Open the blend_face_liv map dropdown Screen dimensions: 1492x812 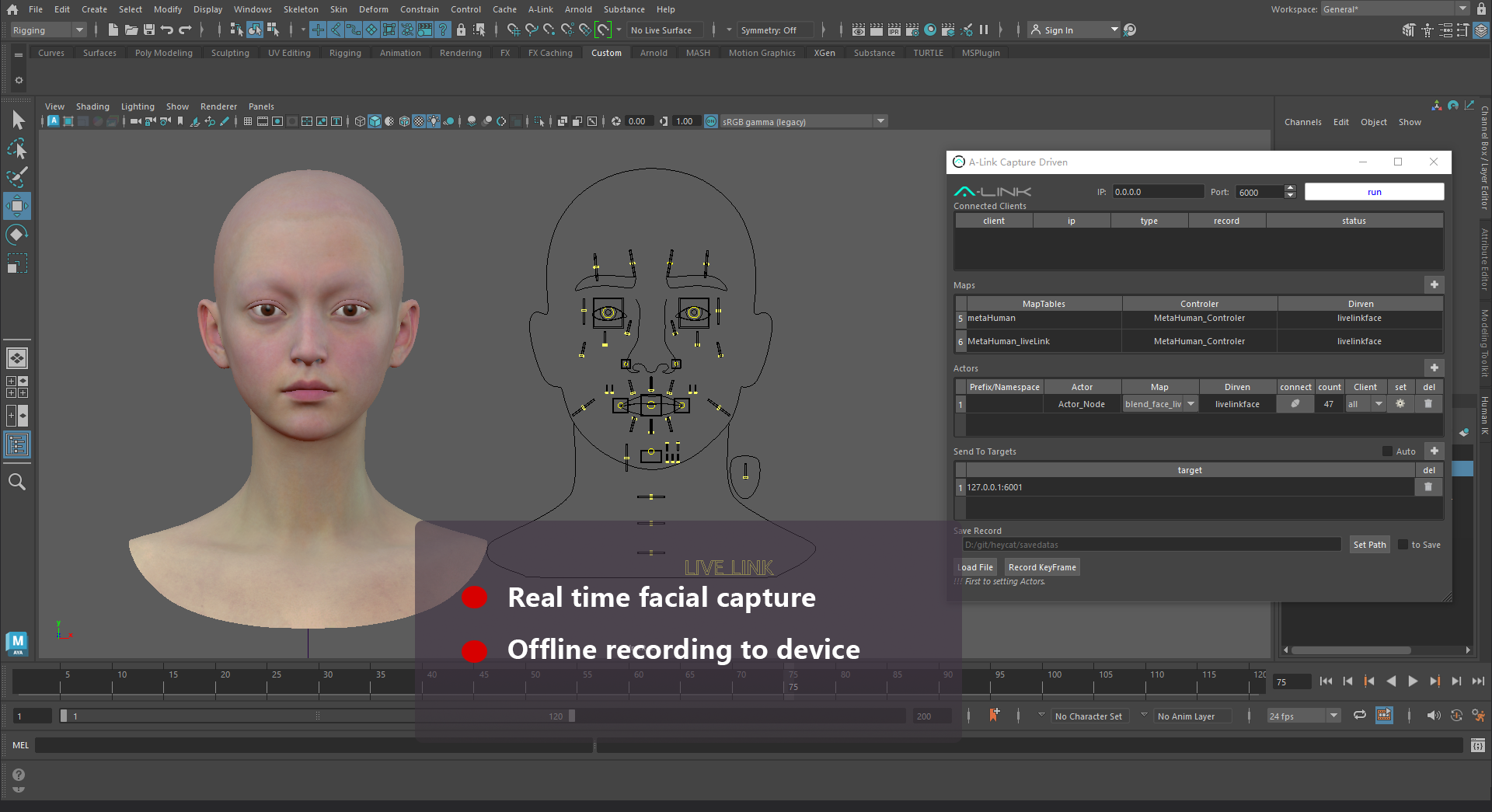1190,404
